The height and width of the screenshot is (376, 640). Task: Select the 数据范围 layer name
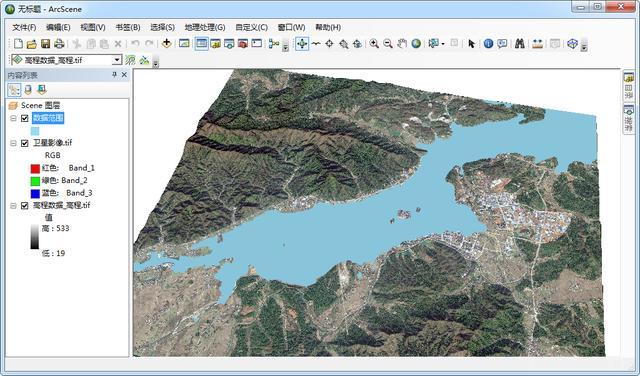48,118
